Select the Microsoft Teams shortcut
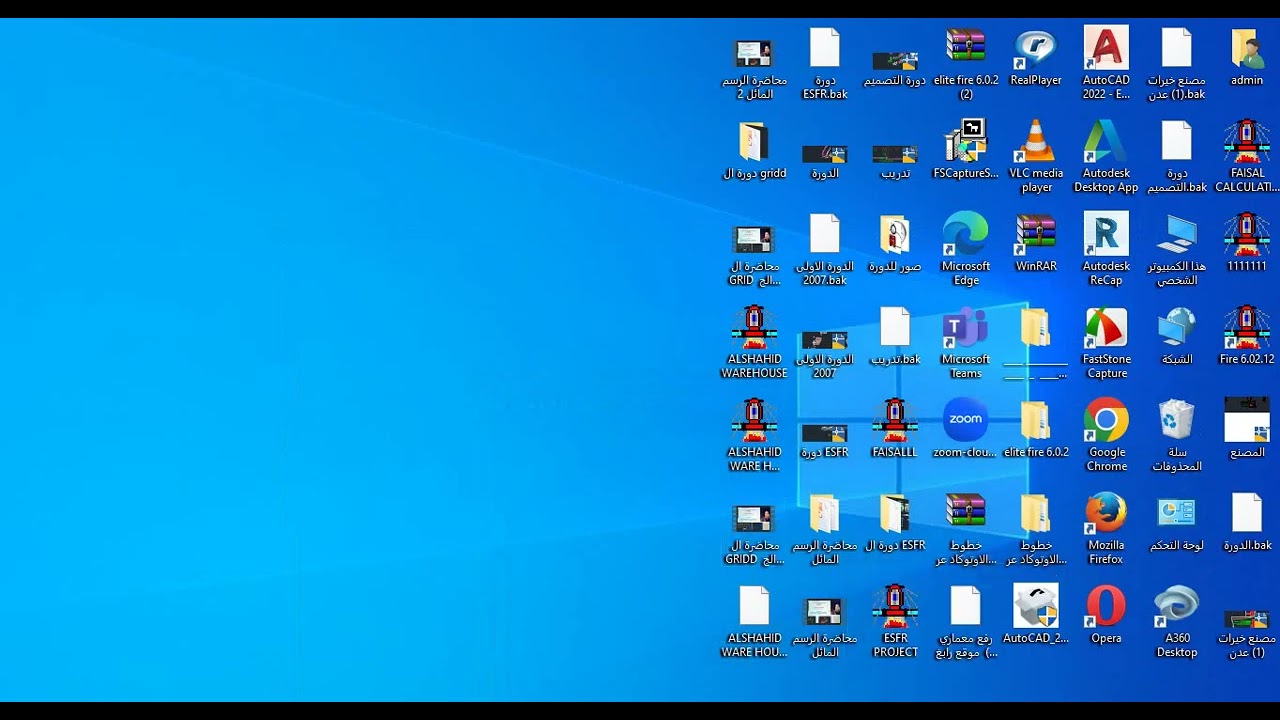The height and width of the screenshot is (720, 1280). [x=966, y=343]
